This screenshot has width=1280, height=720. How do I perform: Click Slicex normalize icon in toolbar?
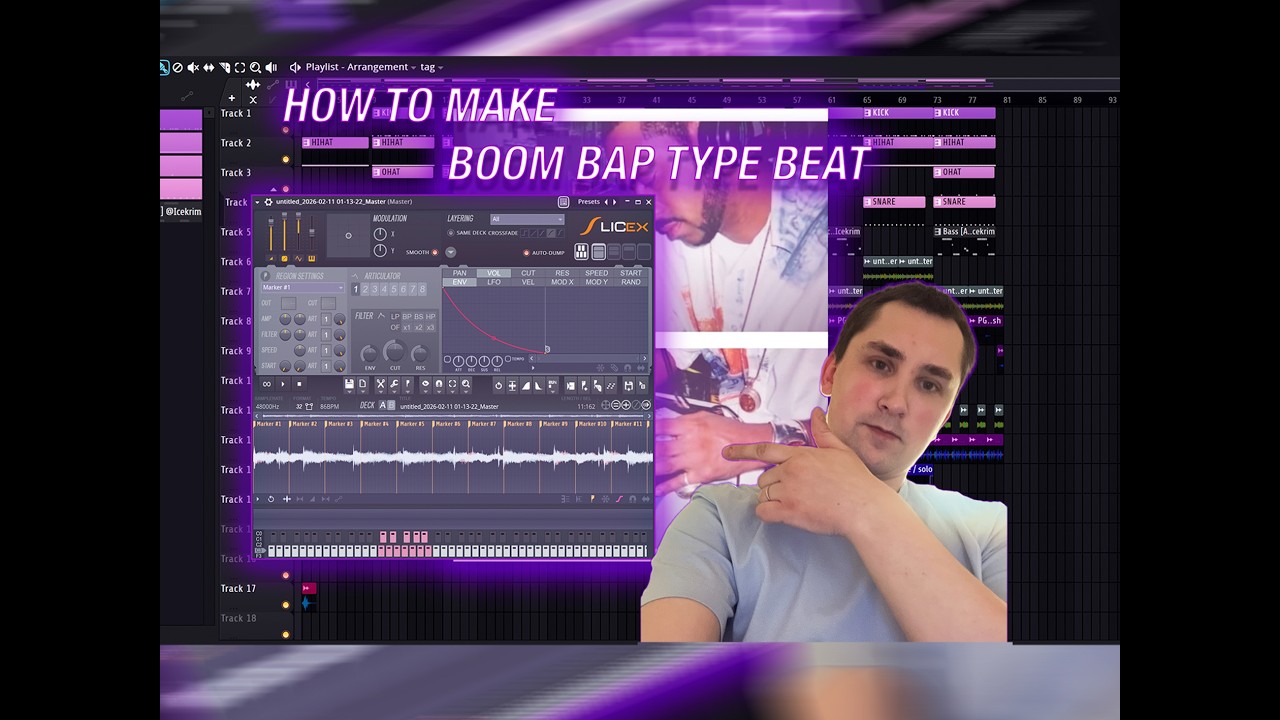[x=512, y=386]
